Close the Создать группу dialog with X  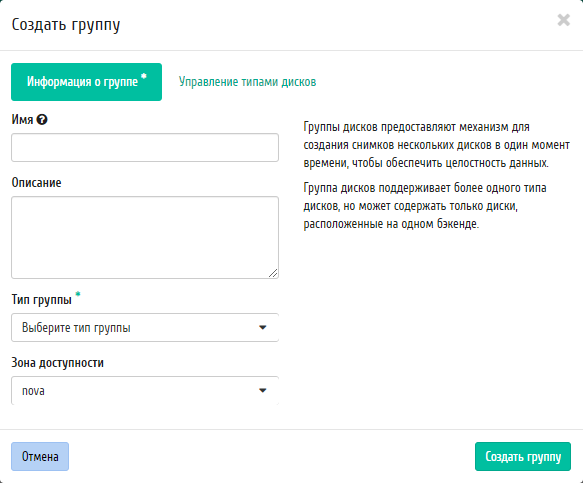(x=564, y=20)
